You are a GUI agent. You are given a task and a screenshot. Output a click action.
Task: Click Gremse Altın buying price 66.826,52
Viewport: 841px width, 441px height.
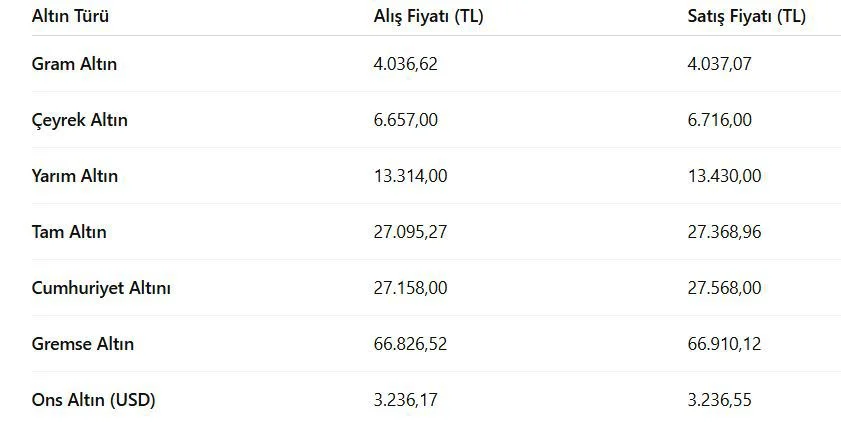410,344
